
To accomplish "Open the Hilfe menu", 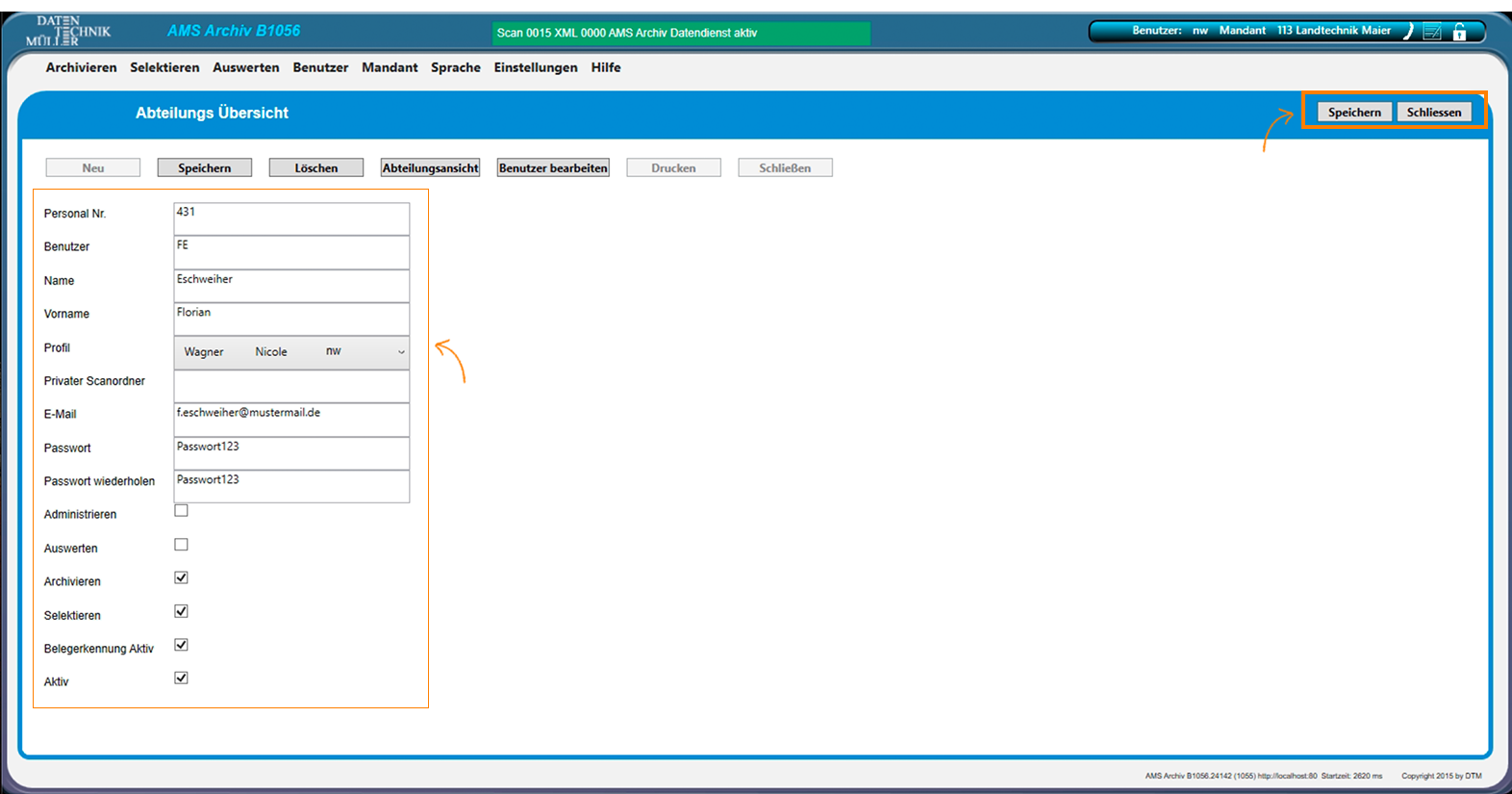I will click(x=606, y=67).
